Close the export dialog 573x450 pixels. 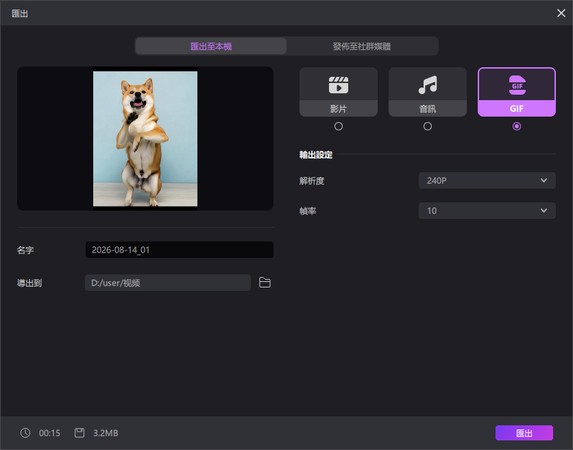coord(561,13)
